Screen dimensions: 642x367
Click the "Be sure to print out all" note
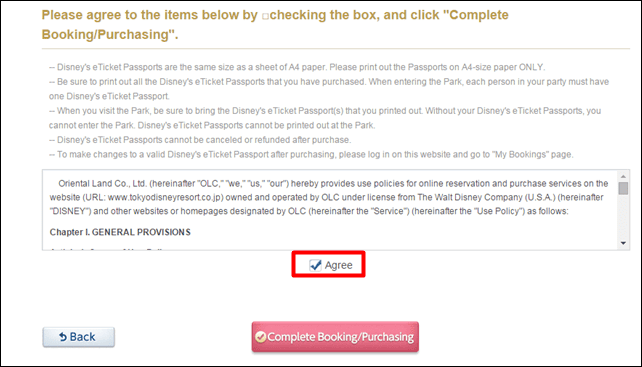coord(329,89)
